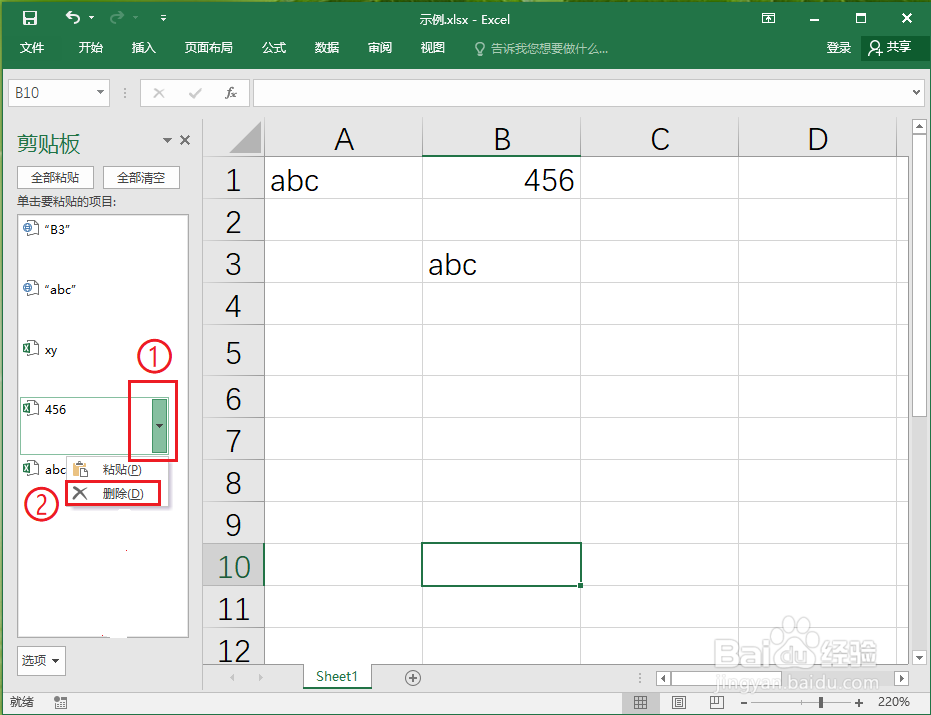Click the macro record icon near 就绪
Viewport: 931px width, 715px height.
click(60, 702)
